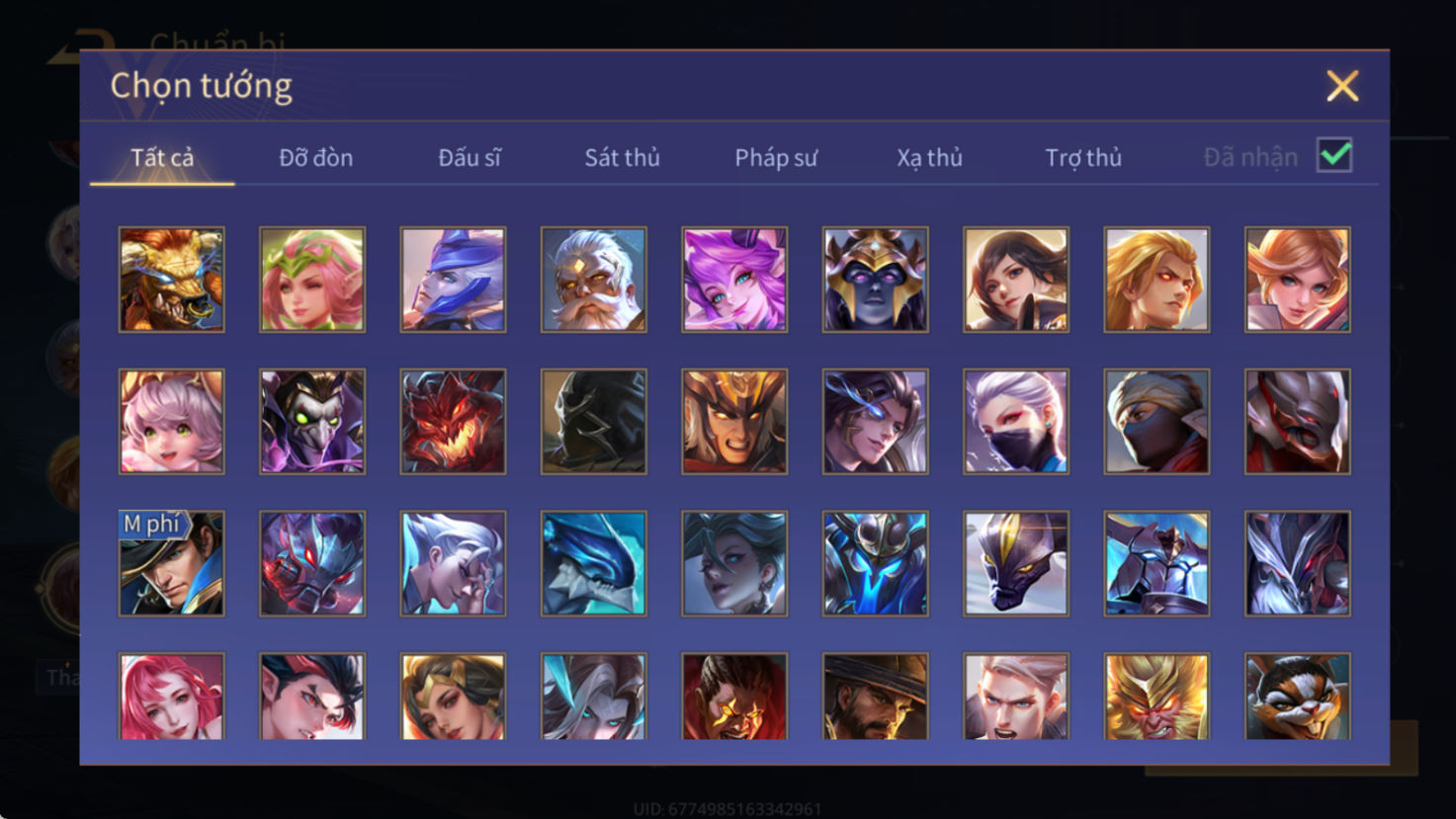Select the Đấu sĩ tab
The width and height of the screenshot is (1456, 819).
470,157
